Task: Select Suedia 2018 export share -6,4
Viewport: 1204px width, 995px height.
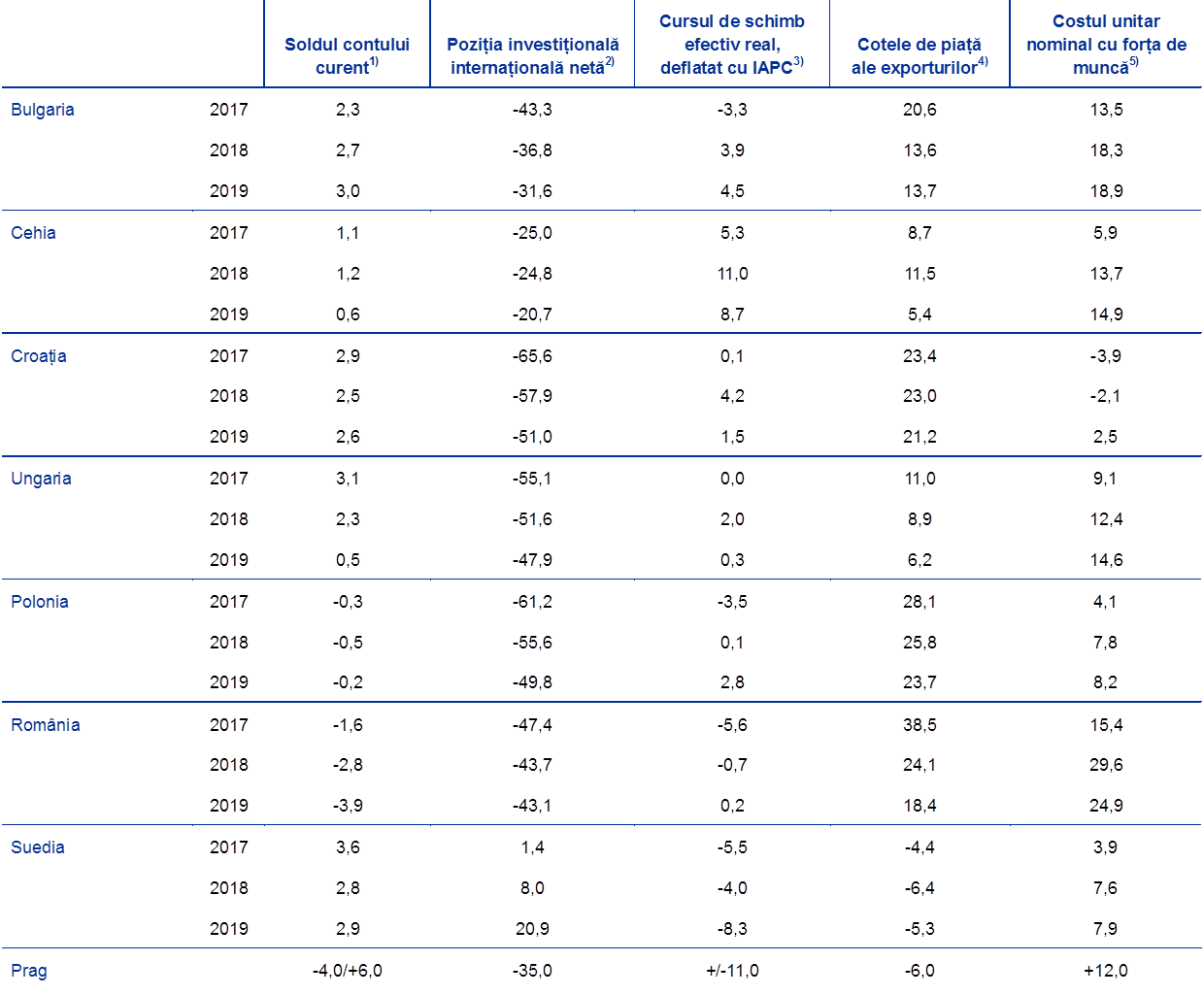Action: pyautogui.click(x=920, y=888)
